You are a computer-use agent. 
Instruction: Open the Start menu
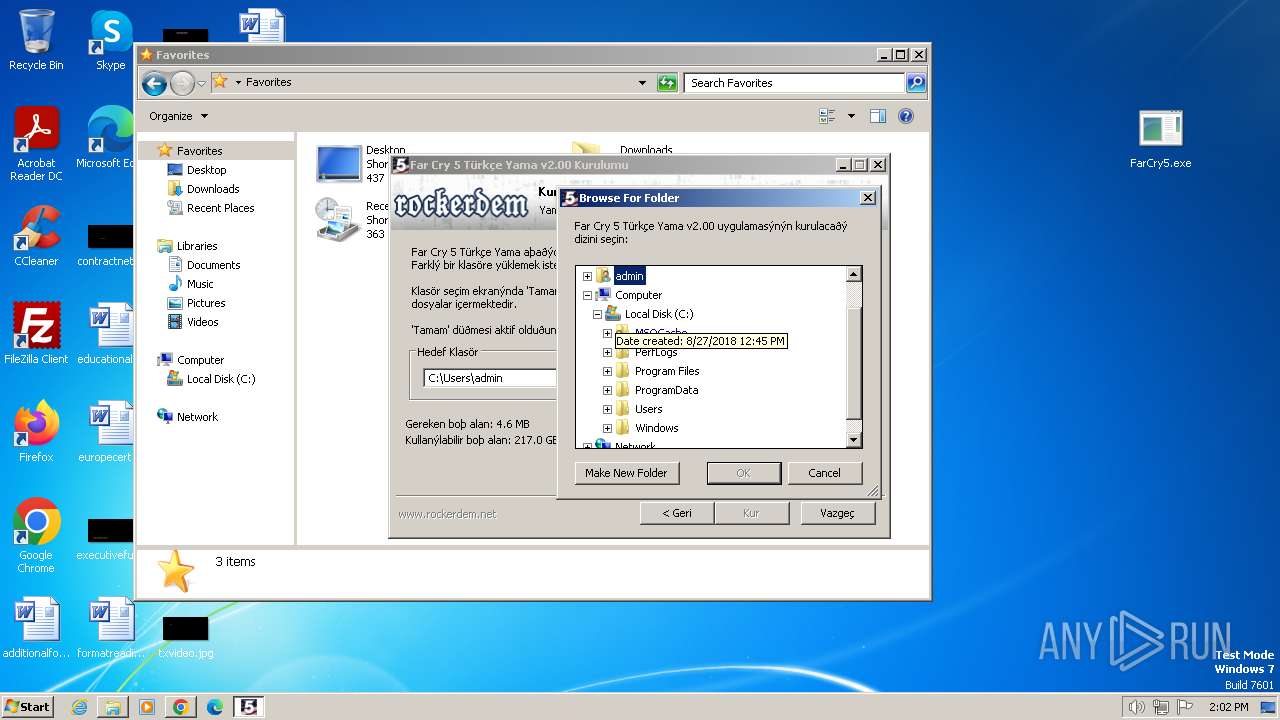[x=28, y=706]
